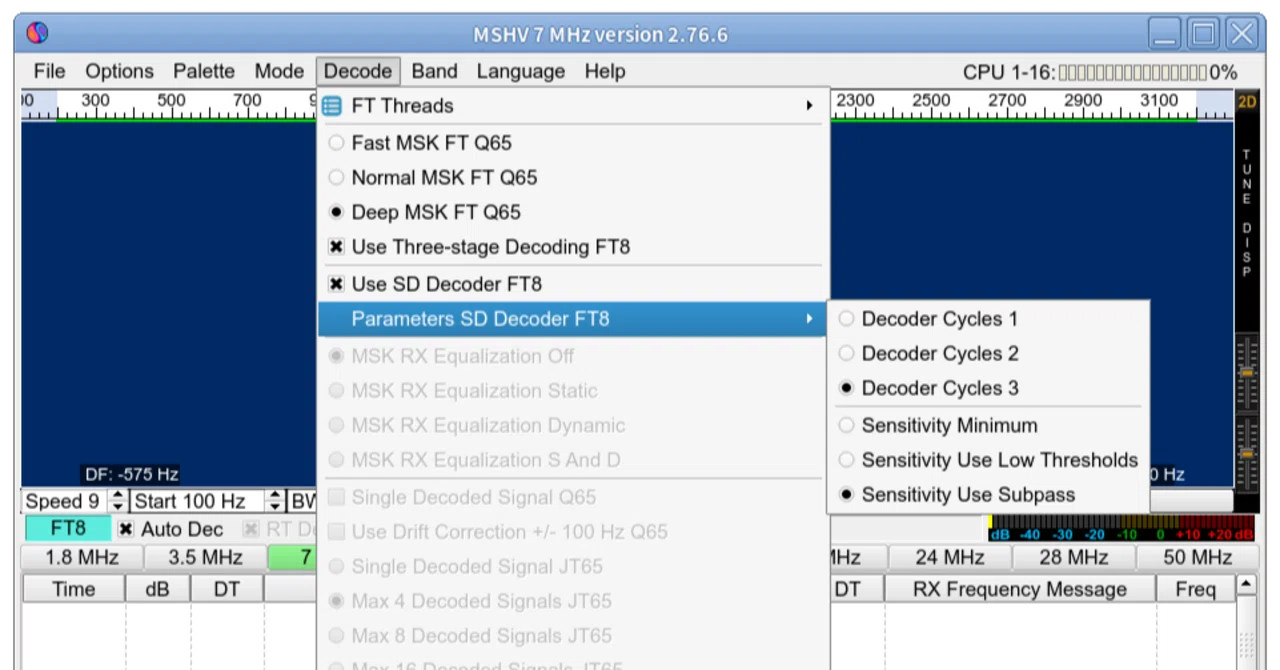Adjust the lower waterfall level slider
The width and height of the screenshot is (1280, 670).
[x=1247, y=455]
